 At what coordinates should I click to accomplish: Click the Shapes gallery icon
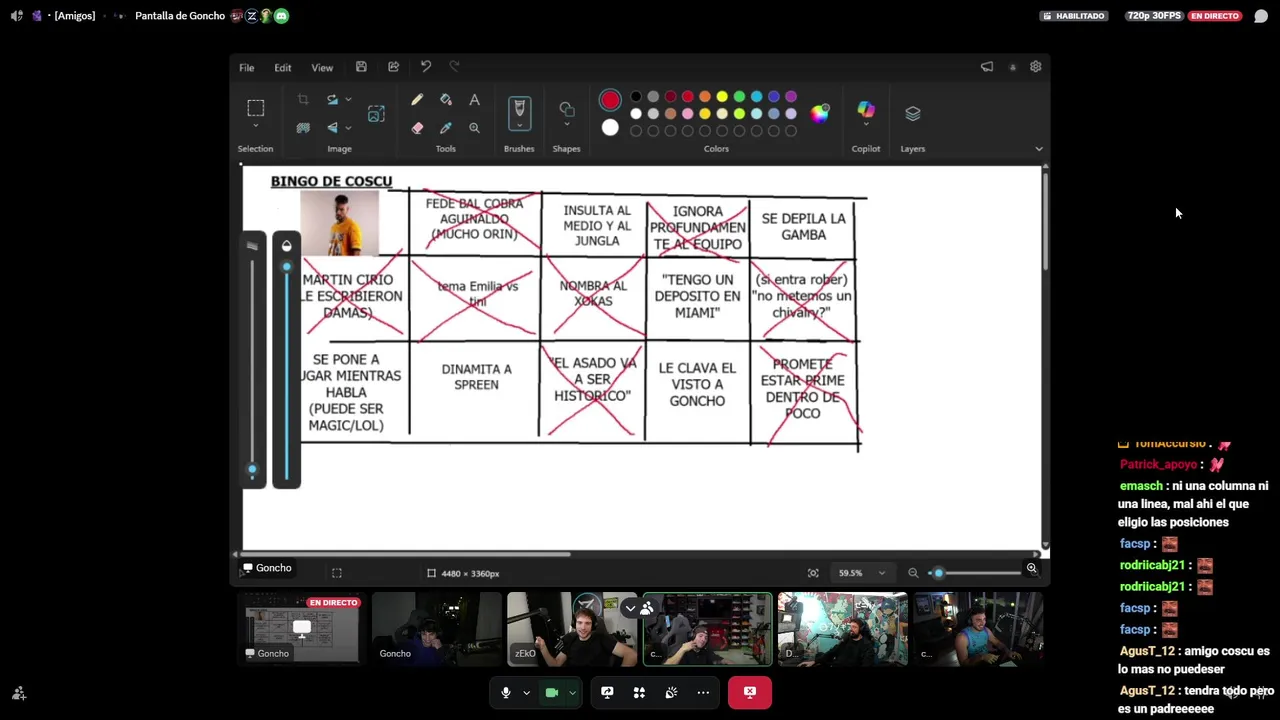[x=567, y=109]
